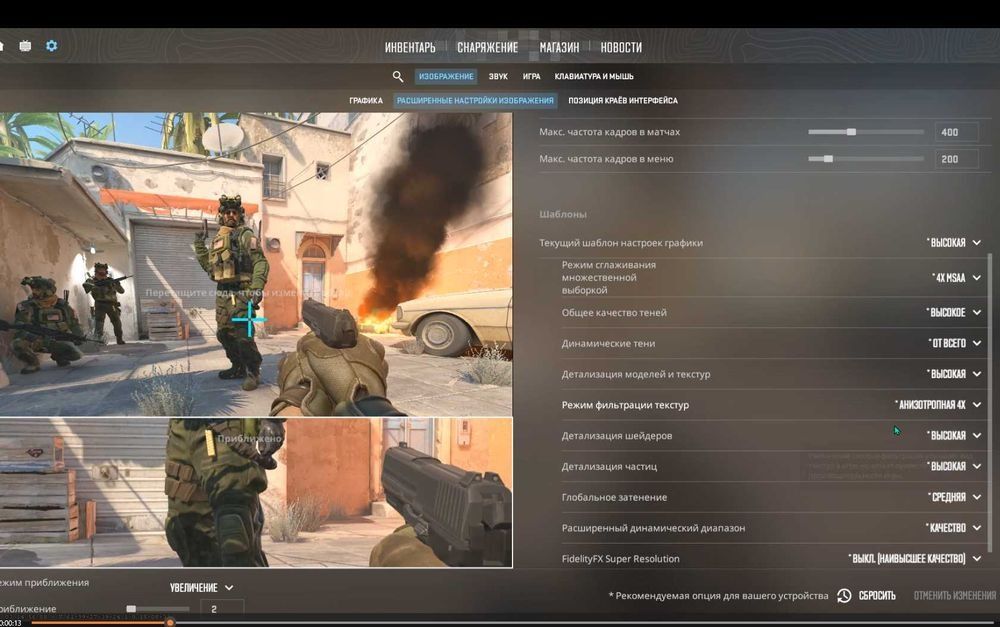The width and height of the screenshot is (1000, 627).
Task: Select РАСШИРЕННЫЕ НАСТРОЙКИ ИЗОБРАЖЕНИЯ sub-tab
Action: point(475,101)
